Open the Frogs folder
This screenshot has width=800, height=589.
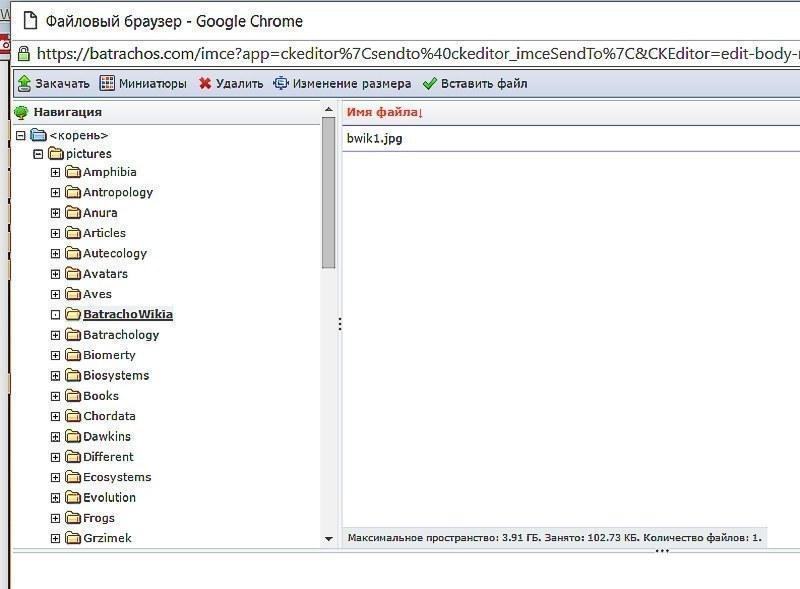tap(98, 518)
